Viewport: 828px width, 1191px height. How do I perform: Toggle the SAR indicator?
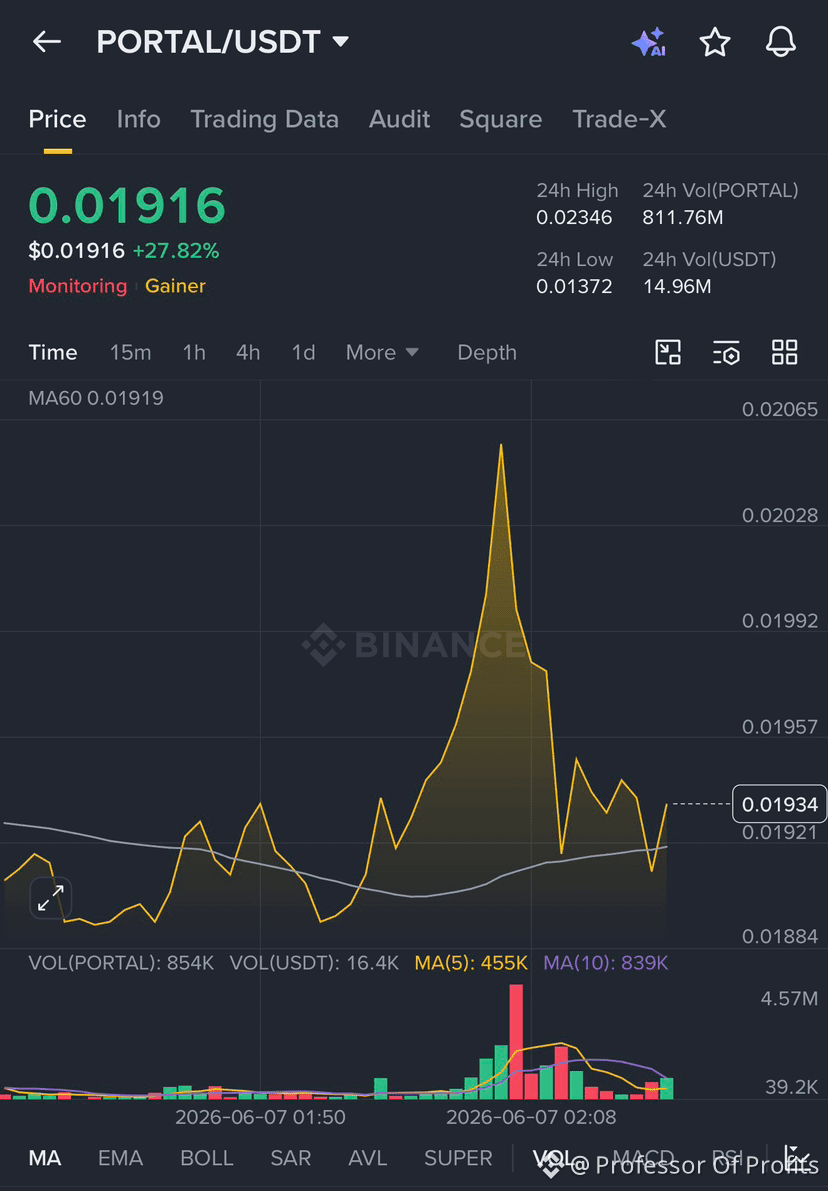point(290,1158)
